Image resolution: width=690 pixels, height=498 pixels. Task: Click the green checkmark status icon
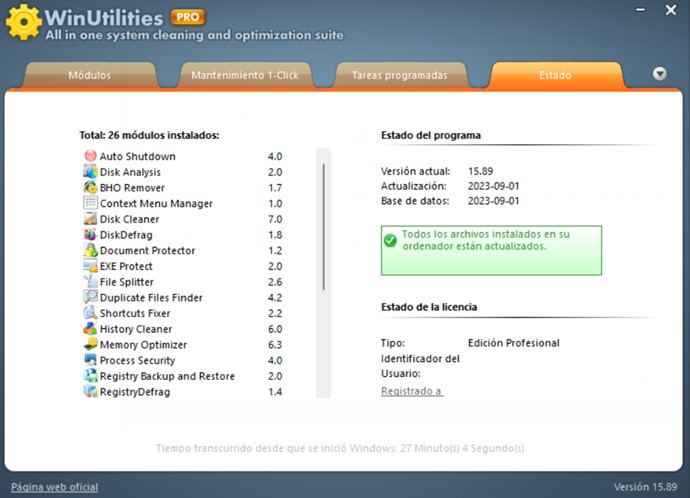click(390, 240)
